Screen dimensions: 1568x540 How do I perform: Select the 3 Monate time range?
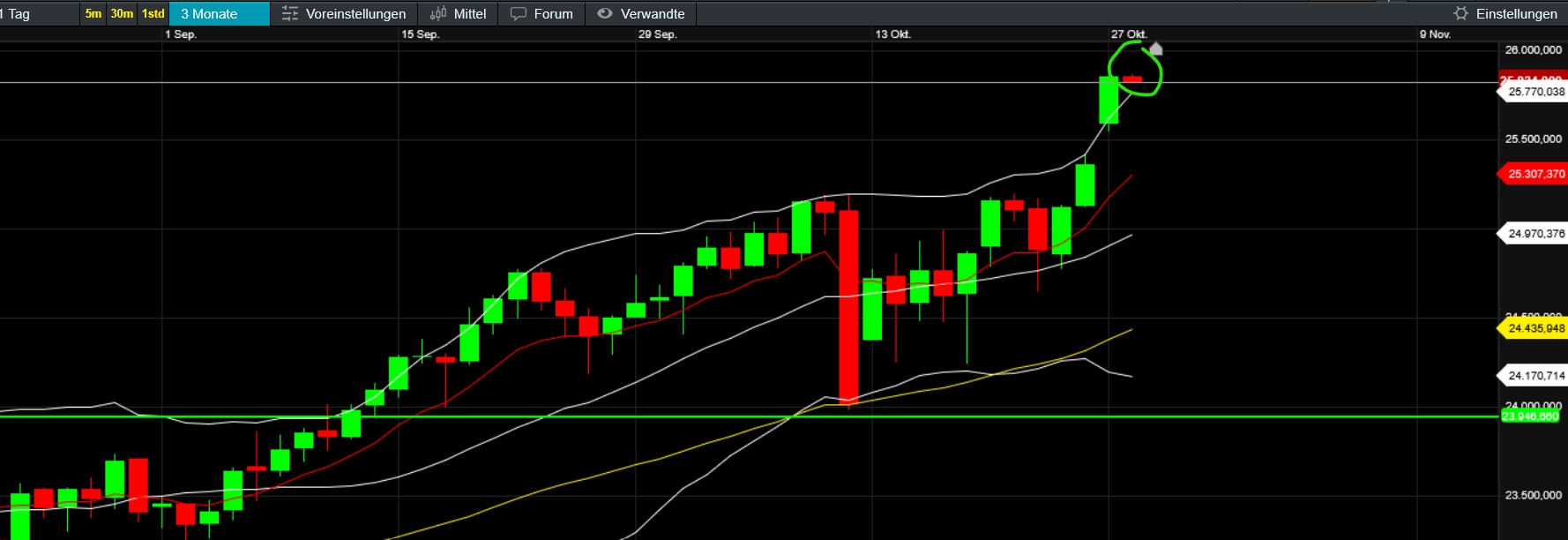click(219, 13)
